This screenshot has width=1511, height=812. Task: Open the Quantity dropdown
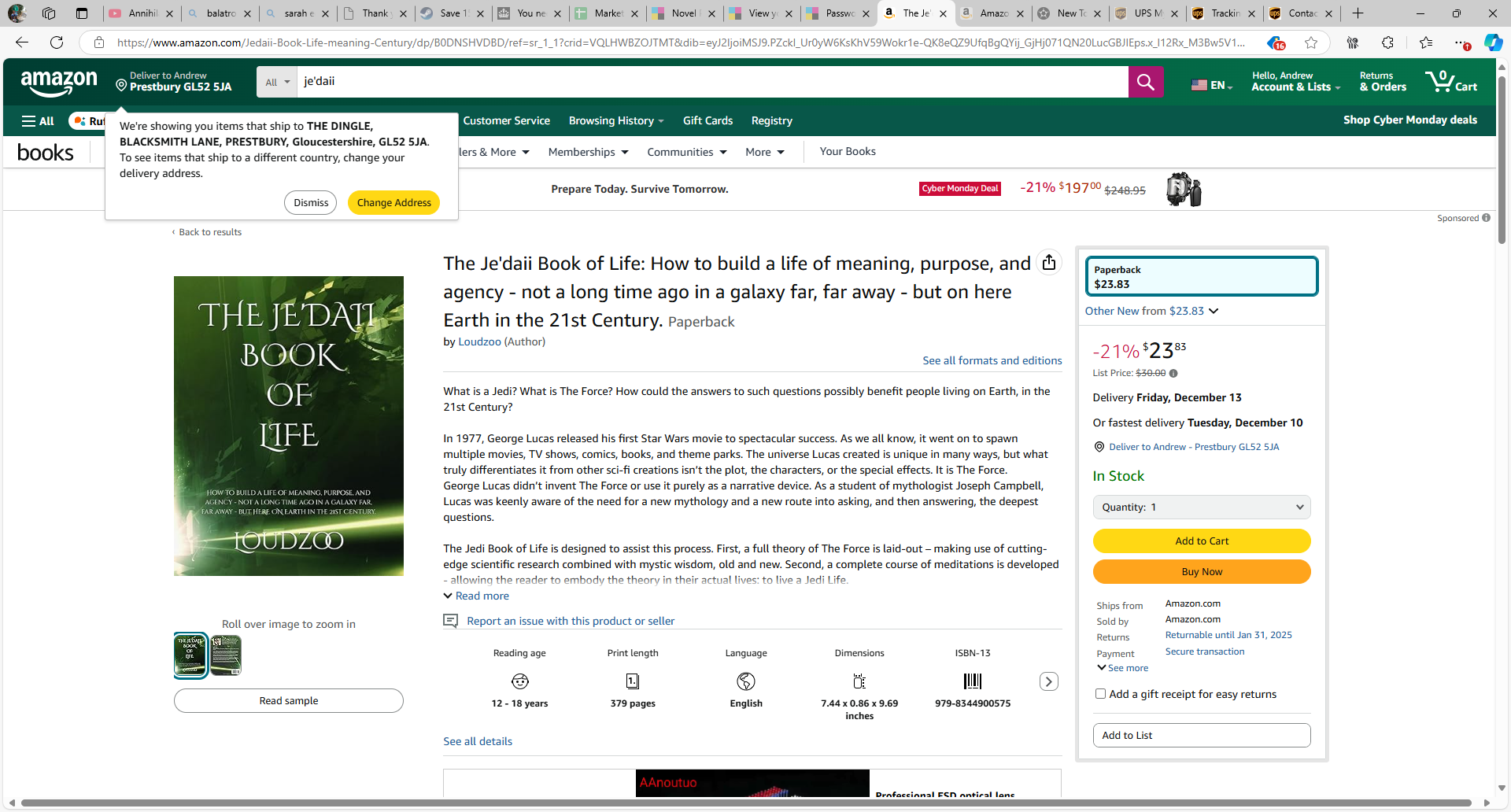1201,507
